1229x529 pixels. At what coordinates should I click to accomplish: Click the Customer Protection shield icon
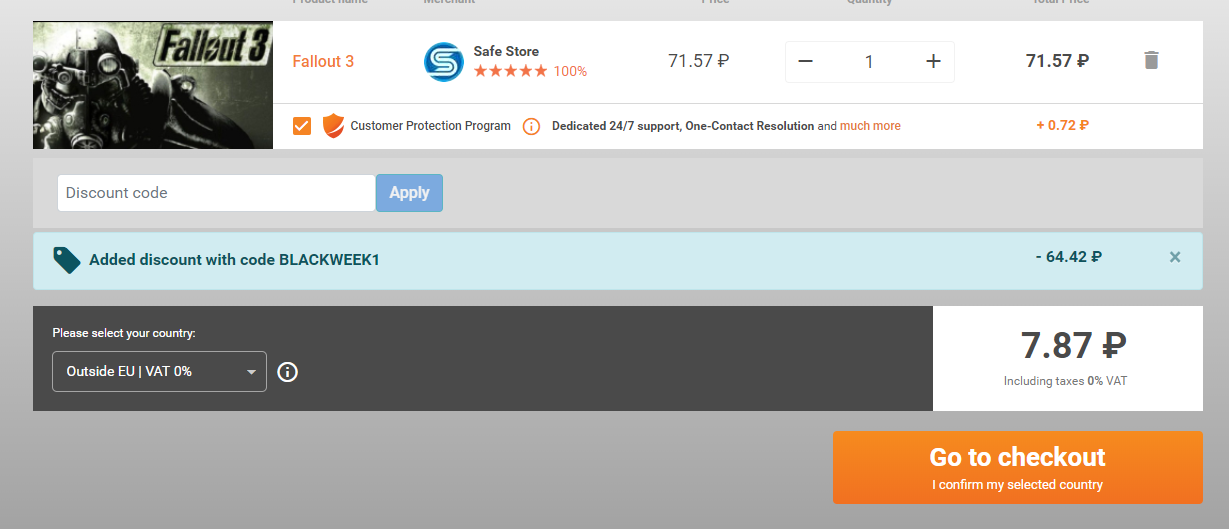point(333,126)
